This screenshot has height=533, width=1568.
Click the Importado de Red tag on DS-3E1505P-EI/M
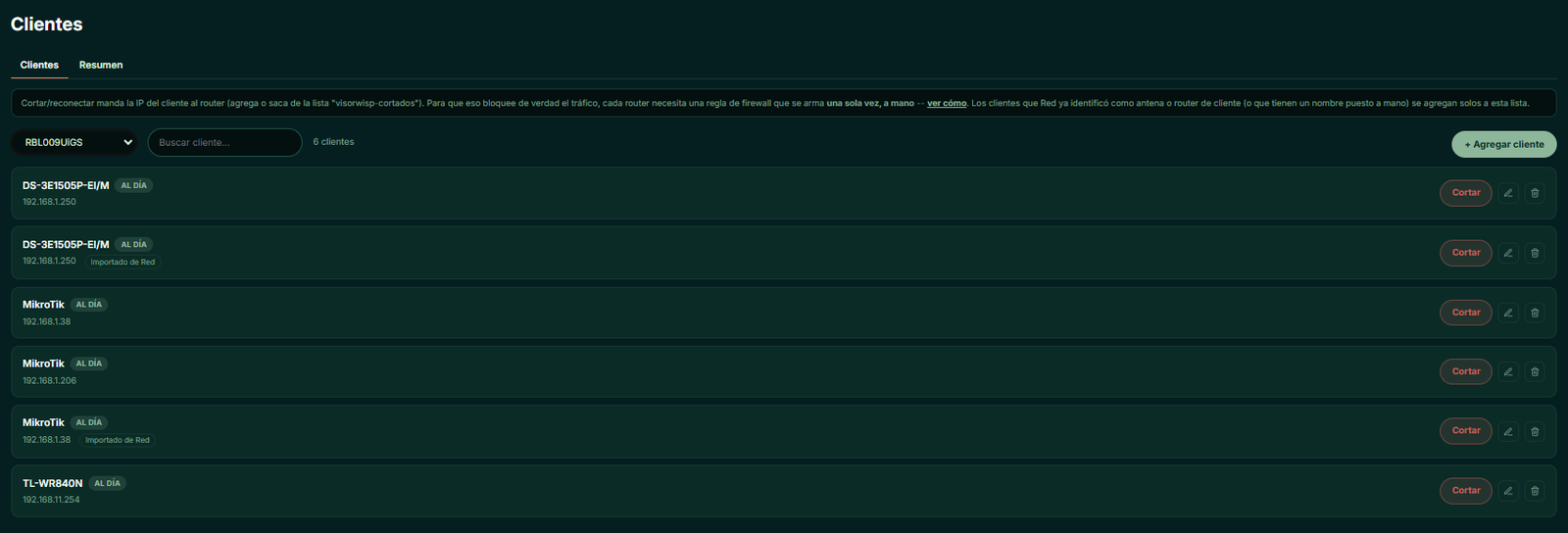(122, 262)
